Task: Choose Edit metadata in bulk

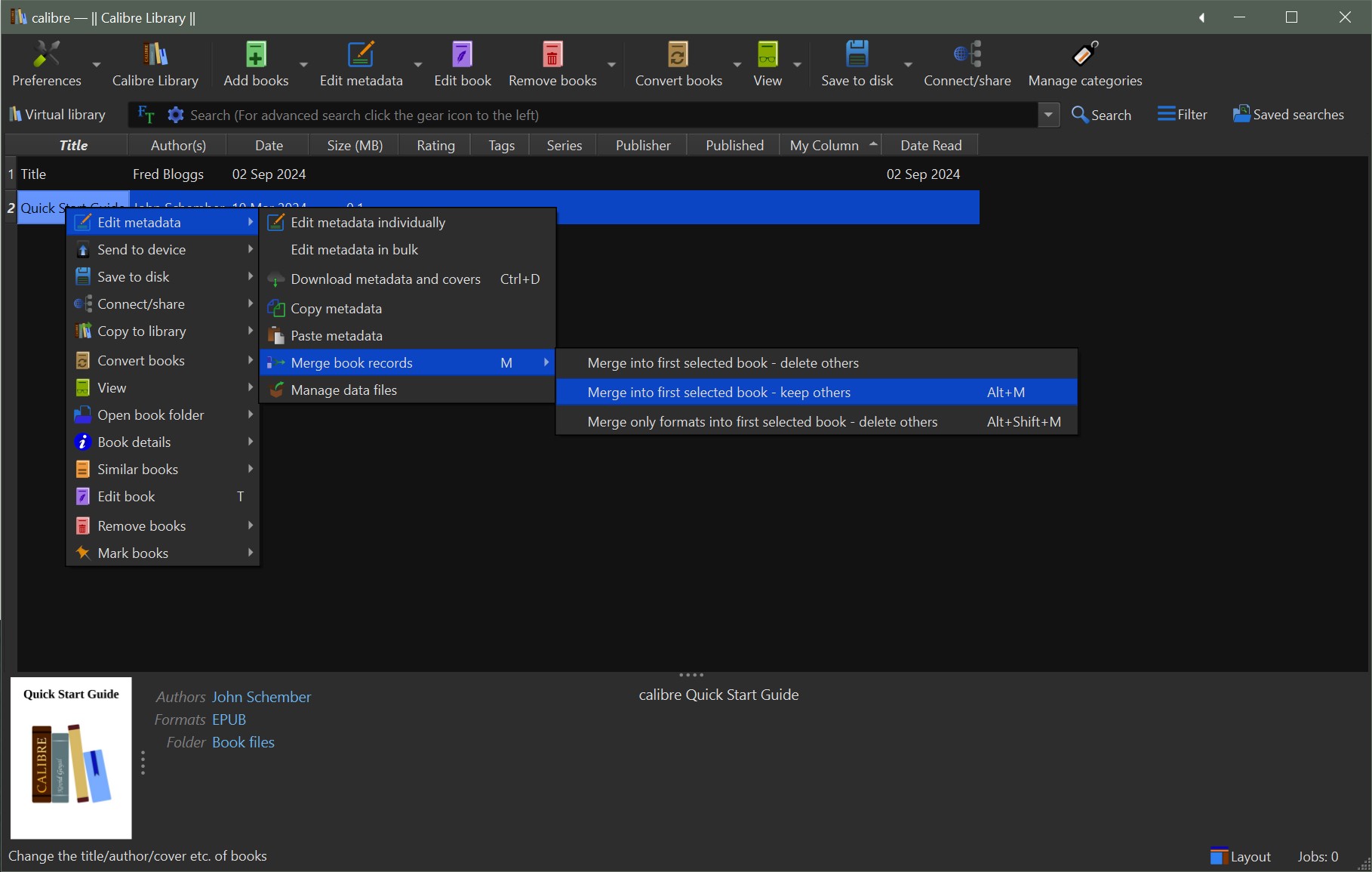Action: click(x=408, y=250)
